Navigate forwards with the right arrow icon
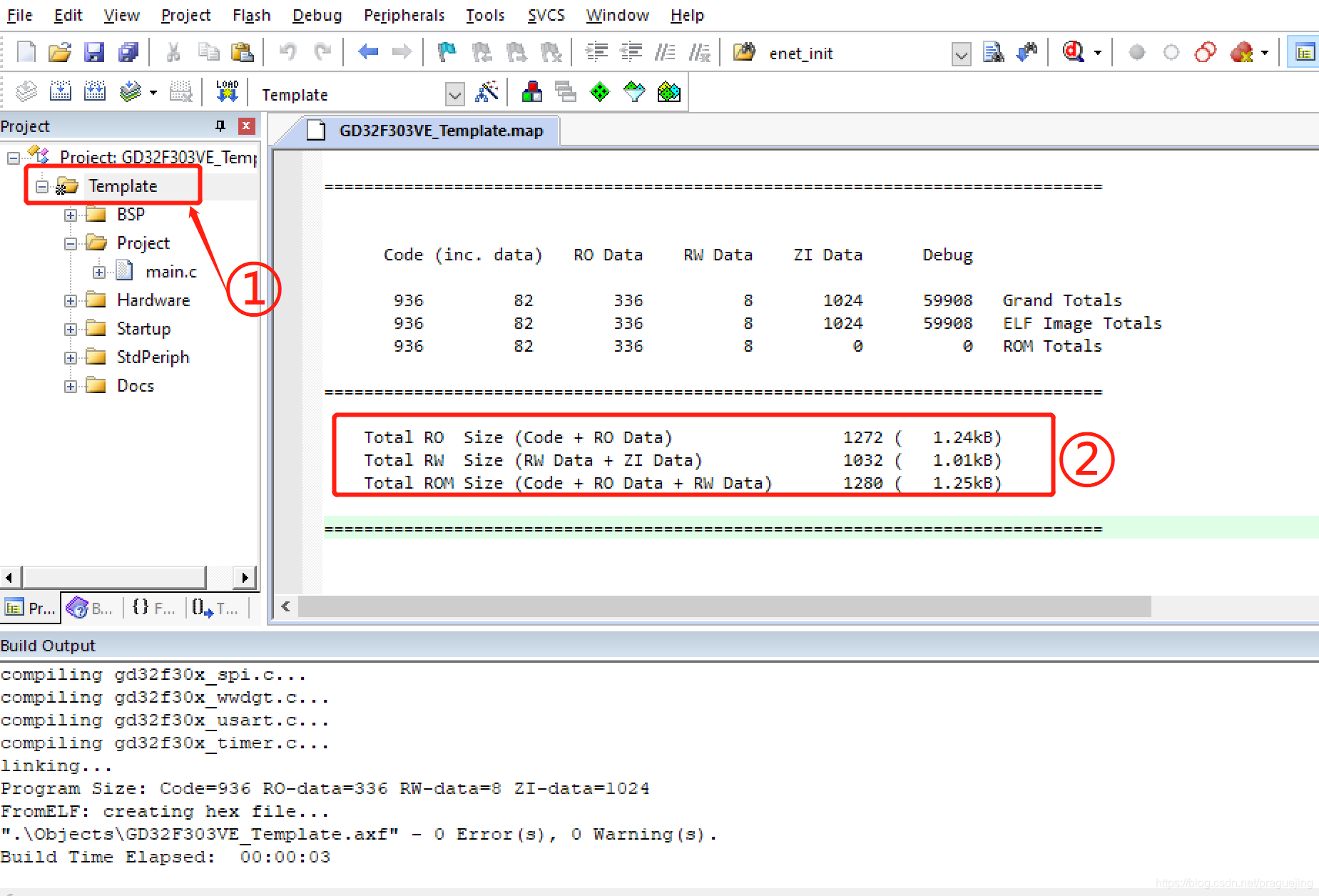 pos(402,52)
